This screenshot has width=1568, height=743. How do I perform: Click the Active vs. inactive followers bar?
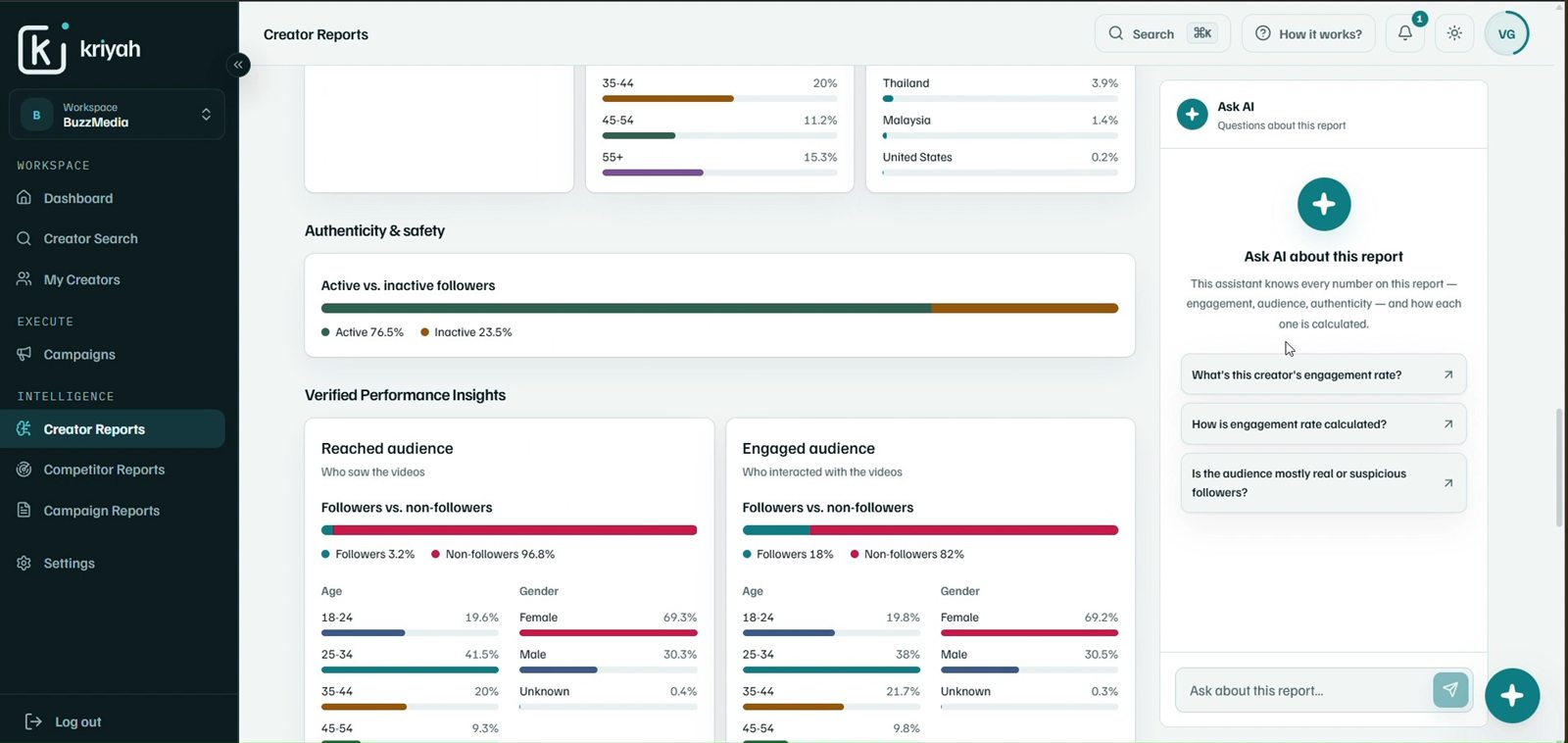click(719, 308)
